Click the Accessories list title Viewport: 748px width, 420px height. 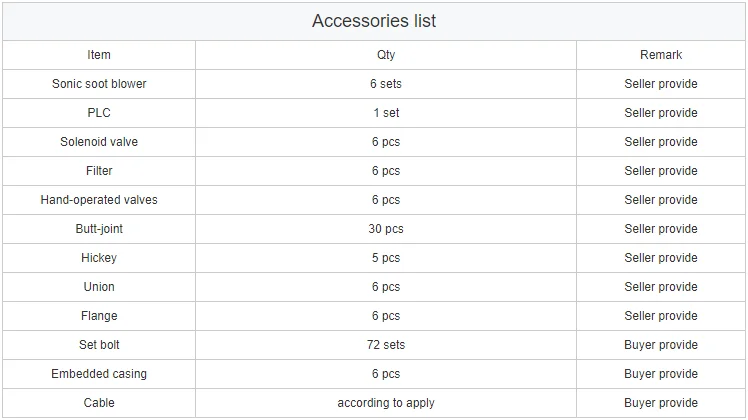tap(374, 21)
